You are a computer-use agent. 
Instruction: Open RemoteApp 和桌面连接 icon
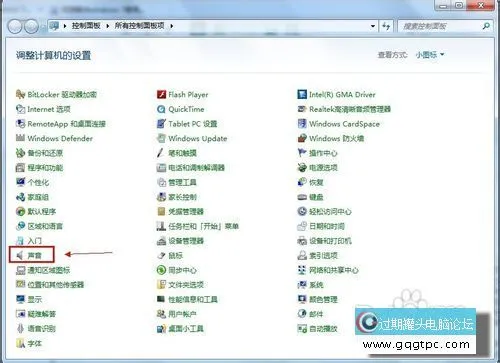pos(20,124)
